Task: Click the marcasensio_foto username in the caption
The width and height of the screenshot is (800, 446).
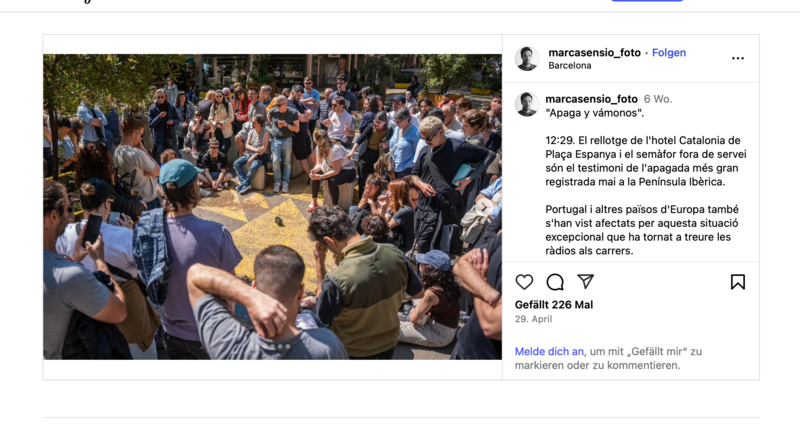Action: click(591, 99)
